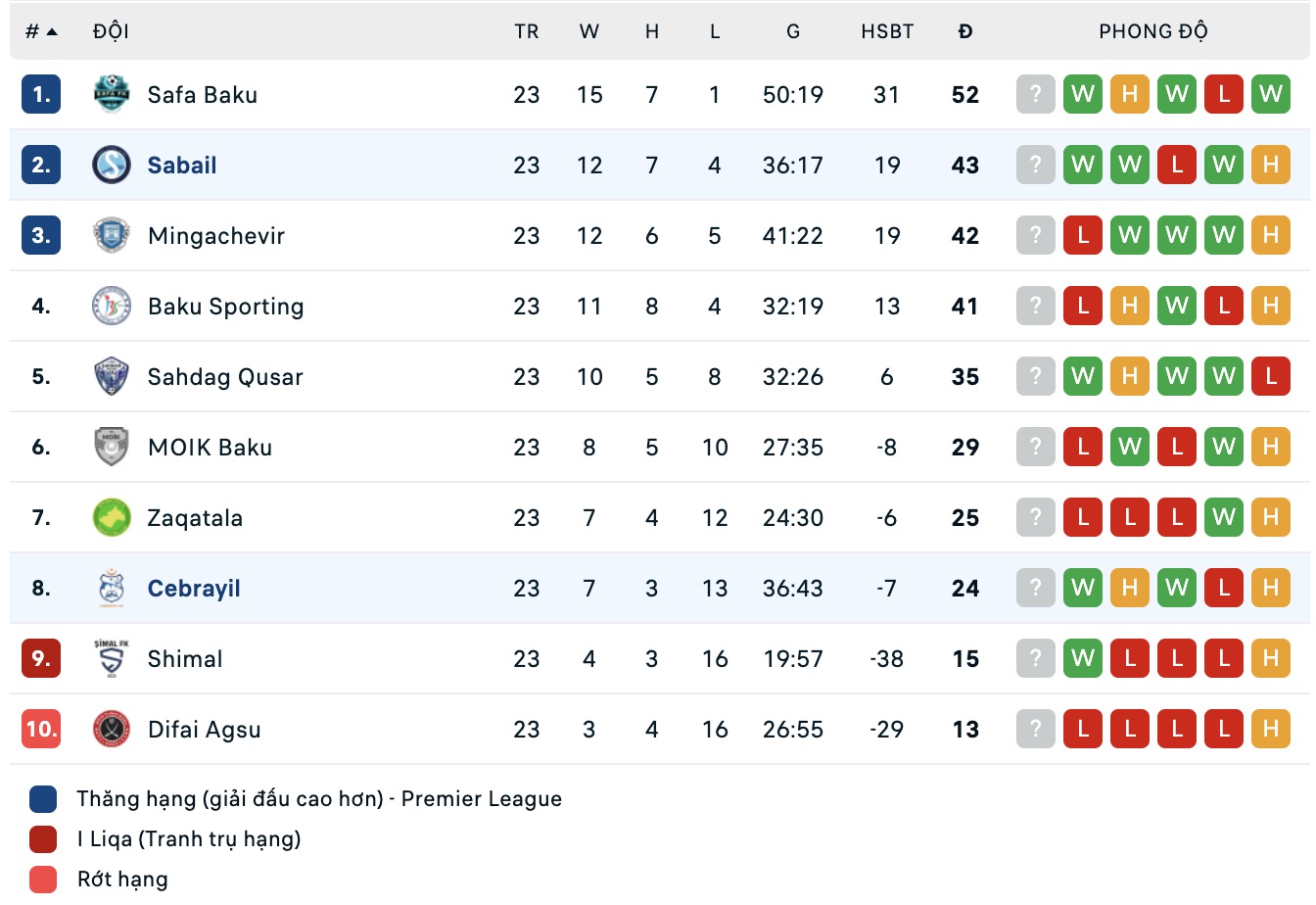Screen dimensions: 1316x905
Task: Click the Shimal FK logo
Action: tap(112, 658)
